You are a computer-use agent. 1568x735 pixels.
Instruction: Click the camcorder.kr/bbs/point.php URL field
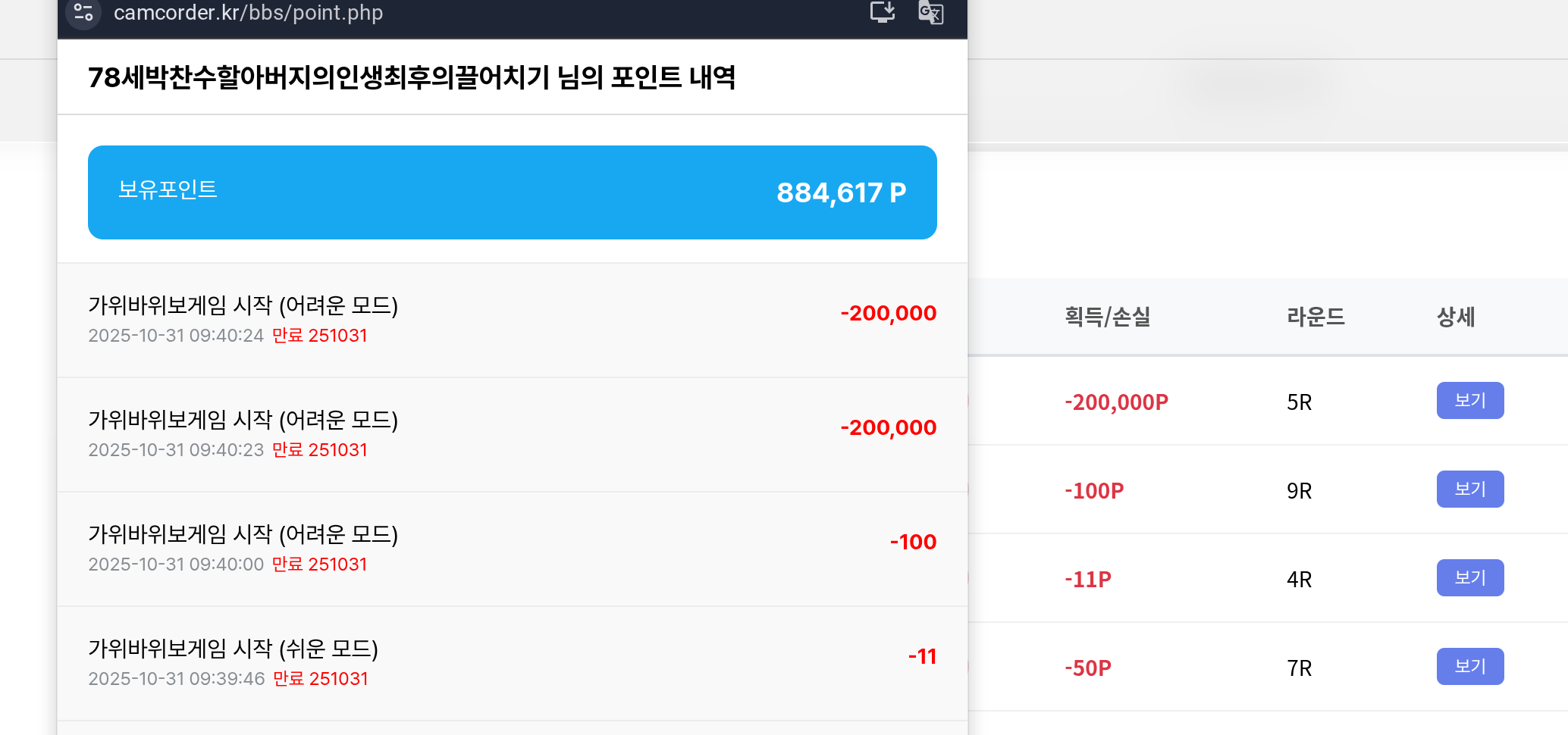248,13
